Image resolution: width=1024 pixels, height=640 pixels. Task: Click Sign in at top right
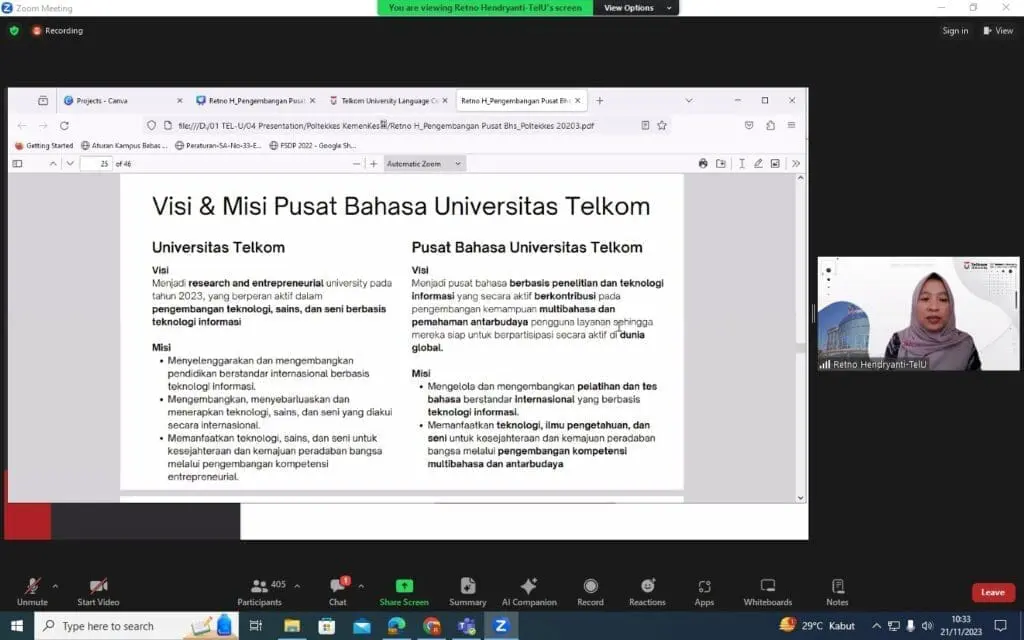click(x=955, y=31)
